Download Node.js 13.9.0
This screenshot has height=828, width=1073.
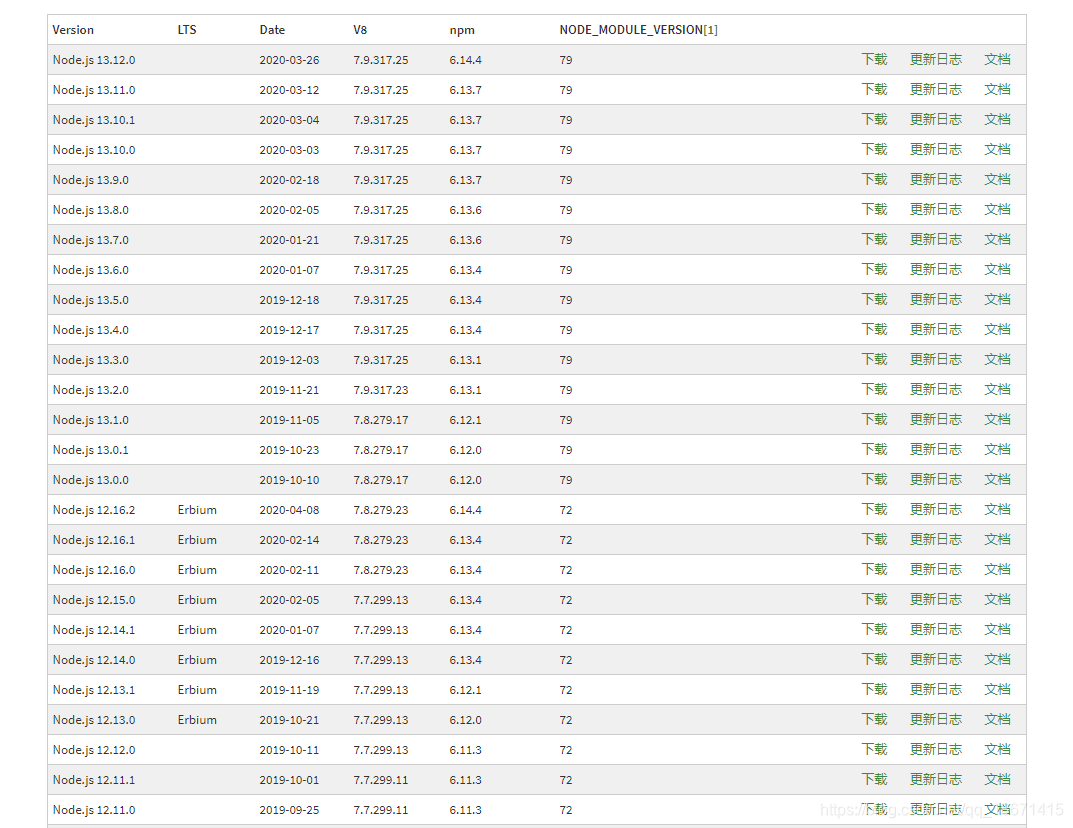coord(874,180)
